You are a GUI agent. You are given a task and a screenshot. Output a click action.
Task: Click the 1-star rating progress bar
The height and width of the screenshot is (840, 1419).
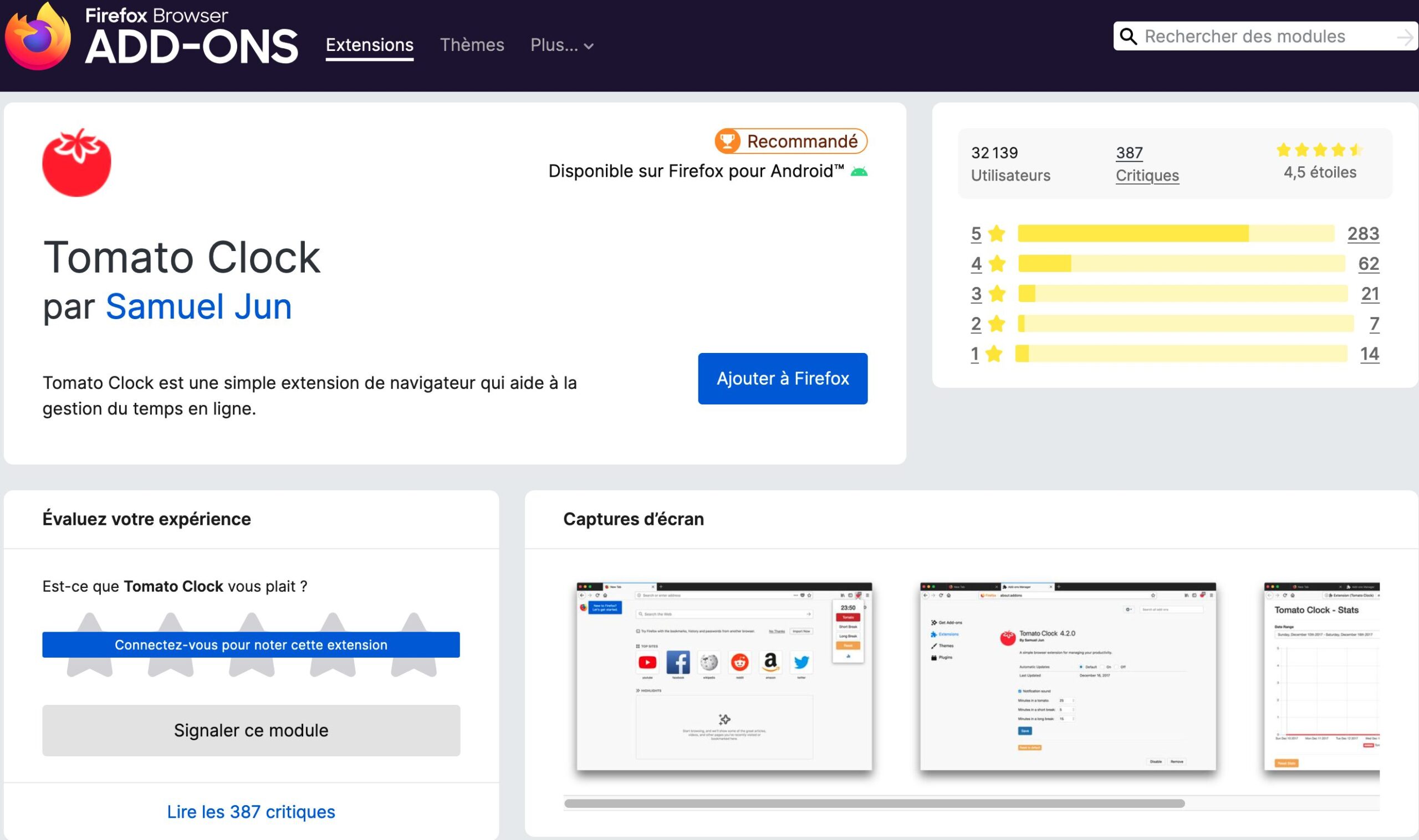click(1181, 353)
